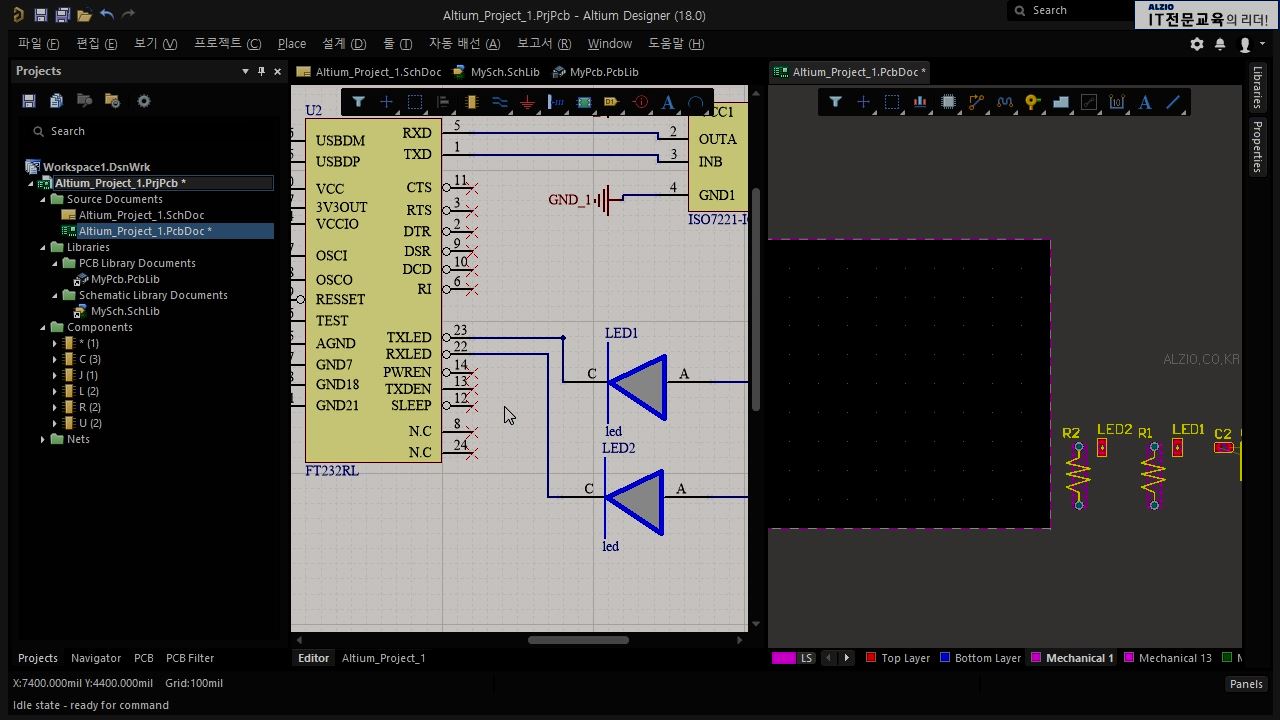Image resolution: width=1280 pixels, height=720 pixels.
Task: Select Altium_Project_1.SchDoc in project tree
Action: coord(141,215)
